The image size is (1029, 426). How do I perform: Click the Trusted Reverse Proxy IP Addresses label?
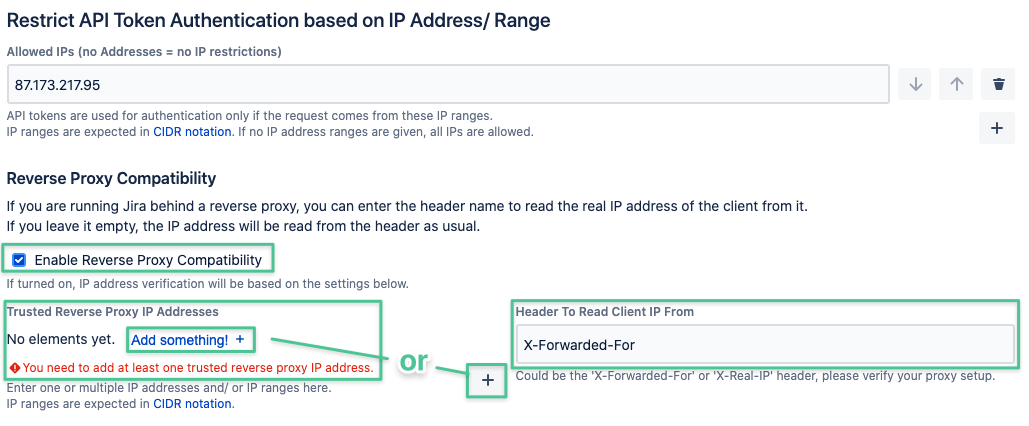point(113,312)
